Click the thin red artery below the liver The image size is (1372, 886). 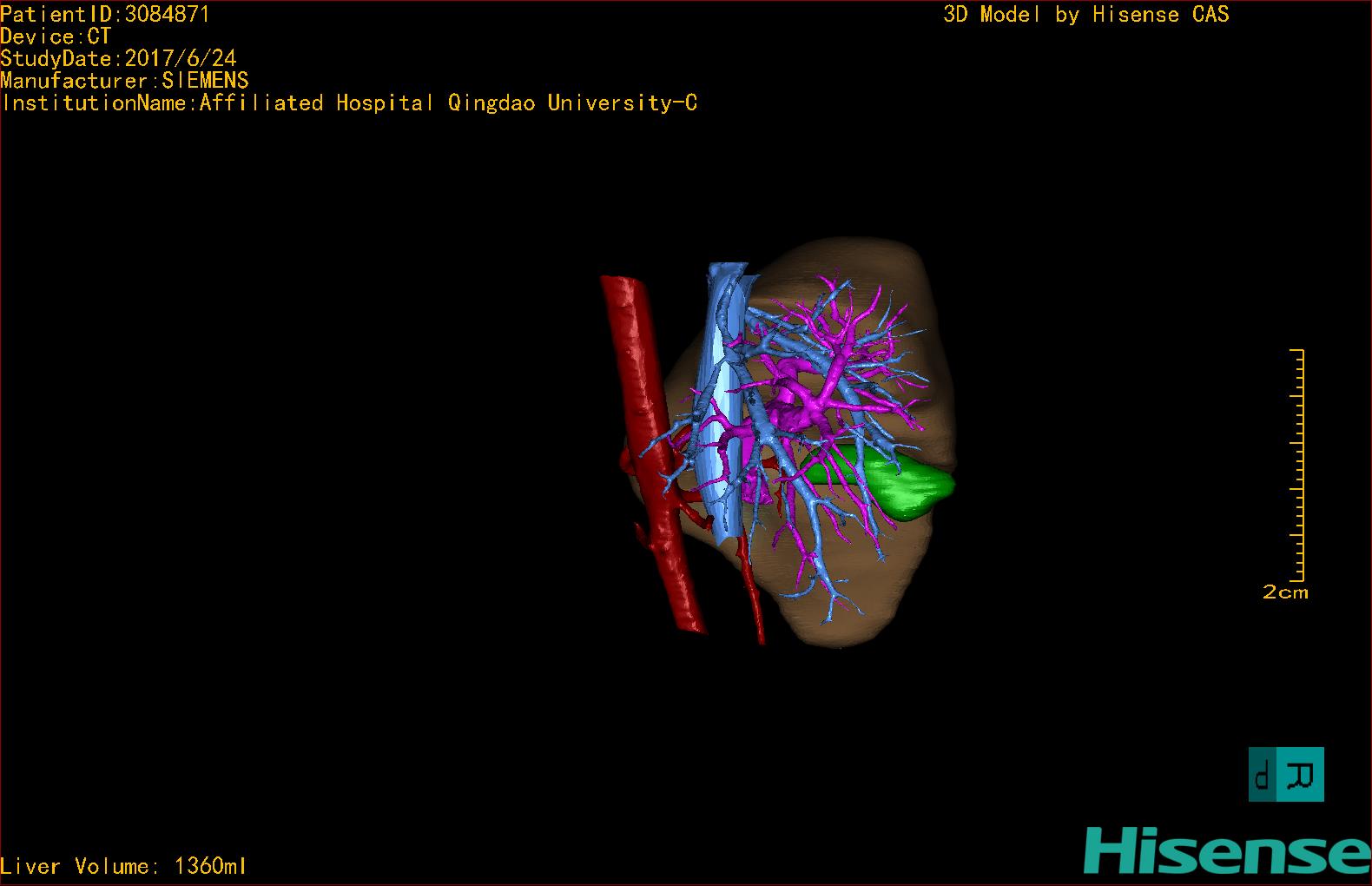755,599
